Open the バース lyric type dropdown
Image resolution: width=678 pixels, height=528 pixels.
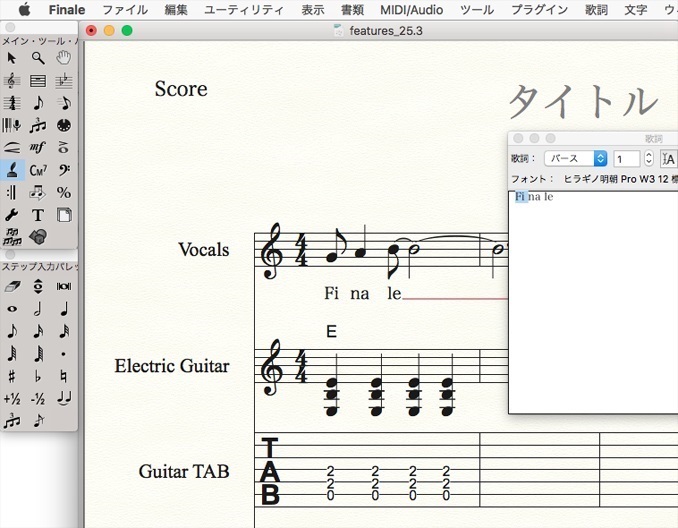[576, 159]
